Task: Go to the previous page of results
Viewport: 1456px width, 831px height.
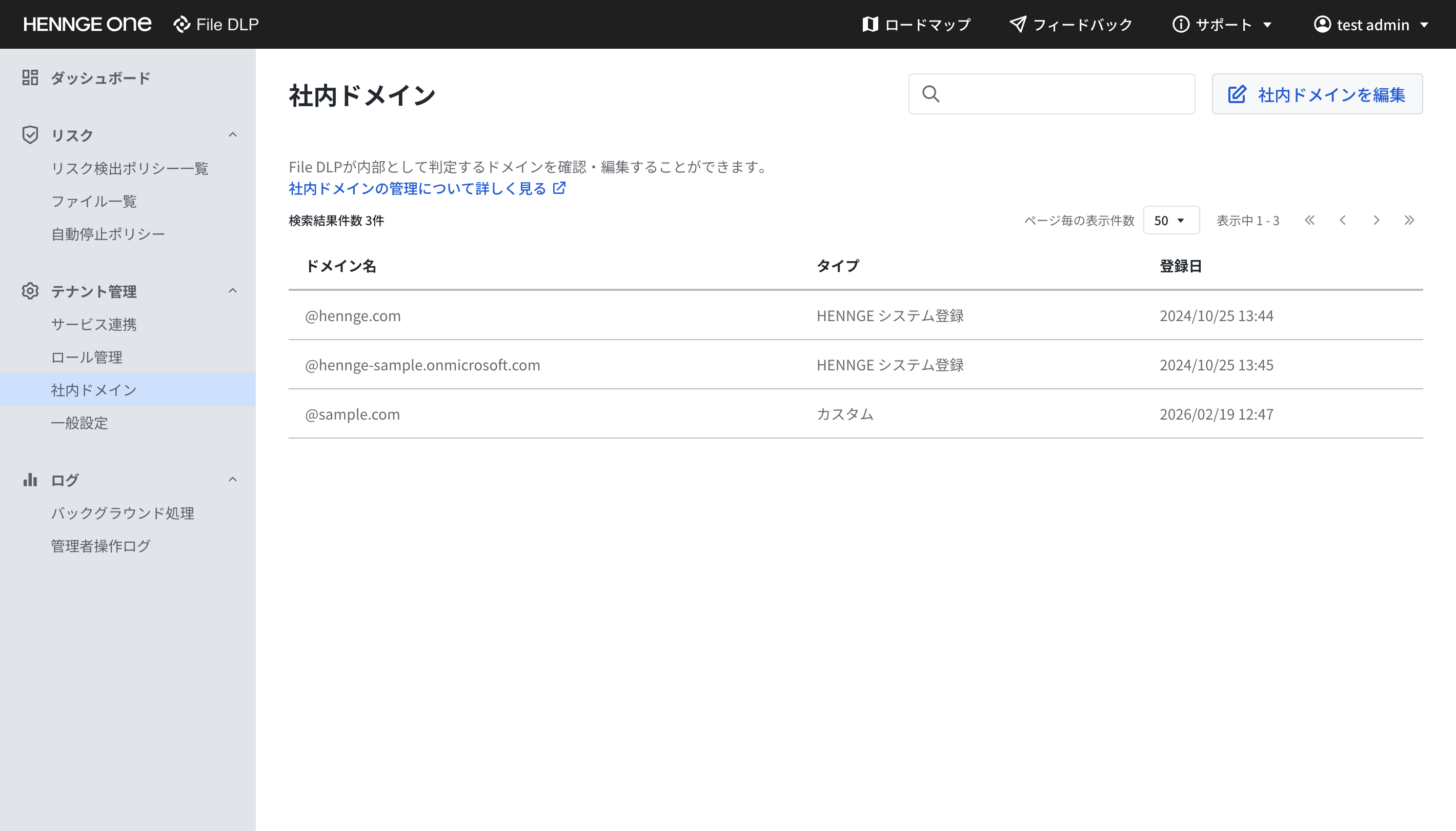Action: click(1343, 220)
